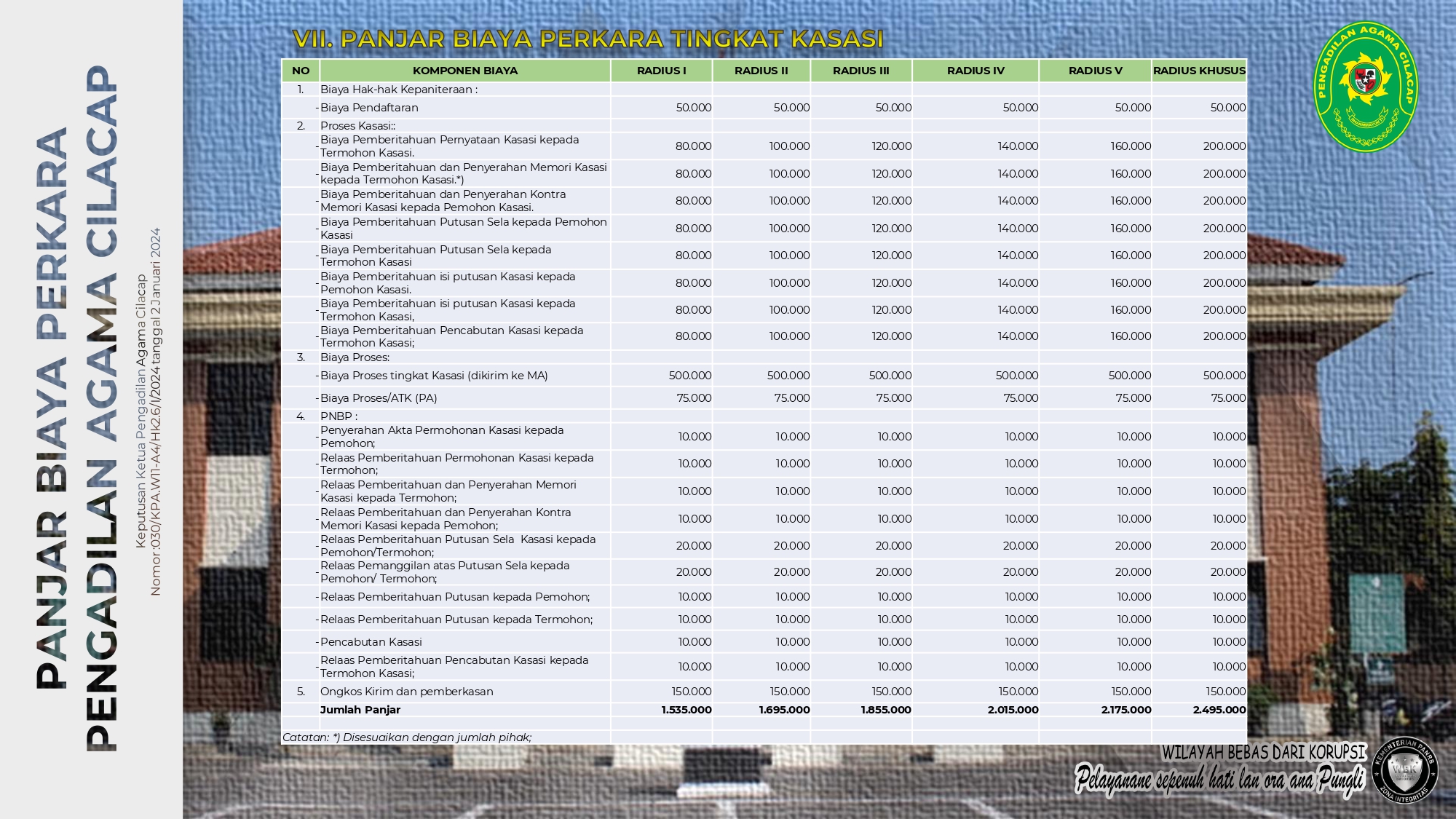Click Biaya Proses tingkat Kasasi row
This screenshot has width=1456, height=819.
[x=764, y=376]
